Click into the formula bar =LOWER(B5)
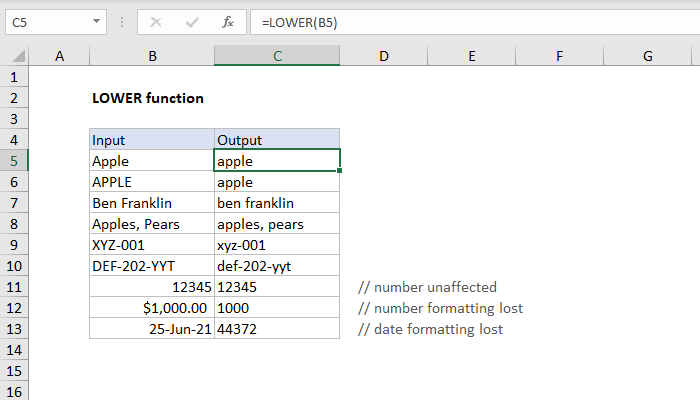700x400 pixels. click(x=475, y=22)
